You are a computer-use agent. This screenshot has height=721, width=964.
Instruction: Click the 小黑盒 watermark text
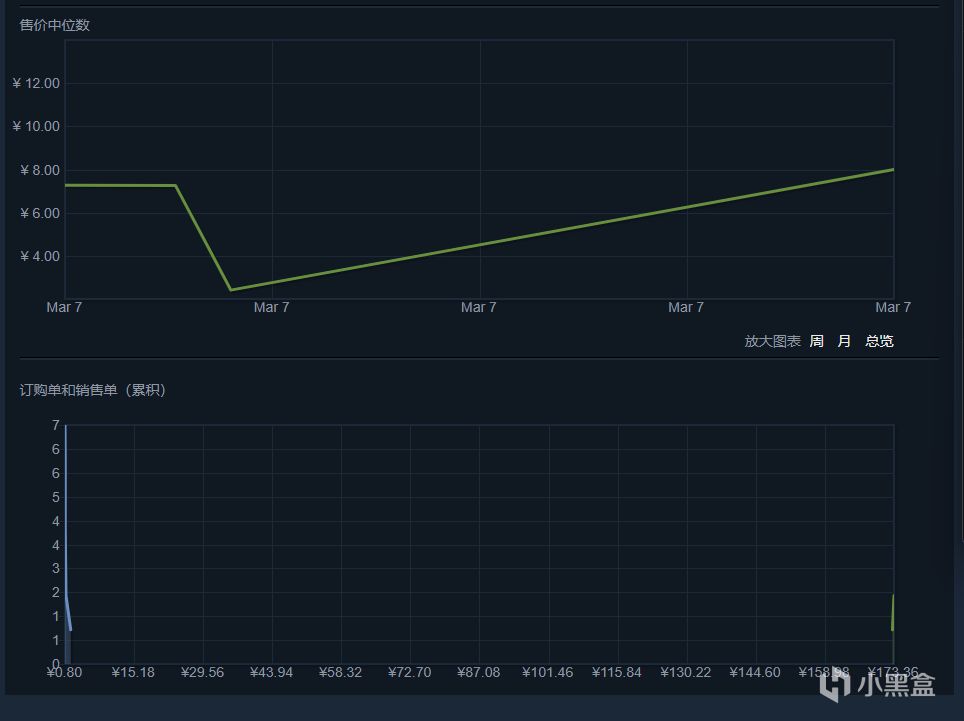[896, 685]
